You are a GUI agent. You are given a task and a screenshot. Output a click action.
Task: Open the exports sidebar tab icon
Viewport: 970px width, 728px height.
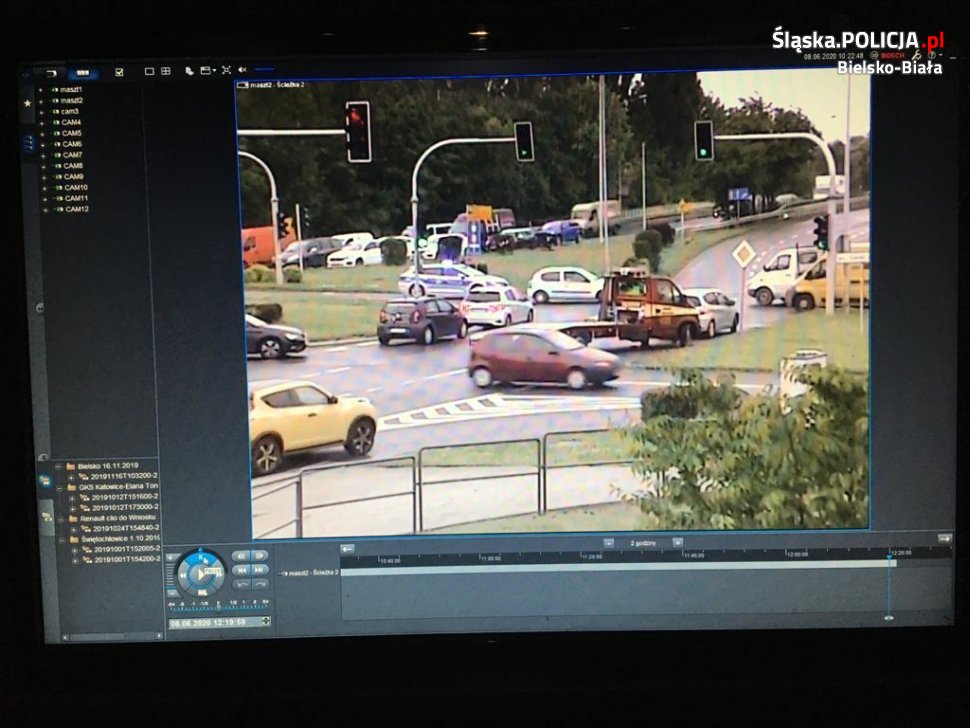click(x=45, y=481)
